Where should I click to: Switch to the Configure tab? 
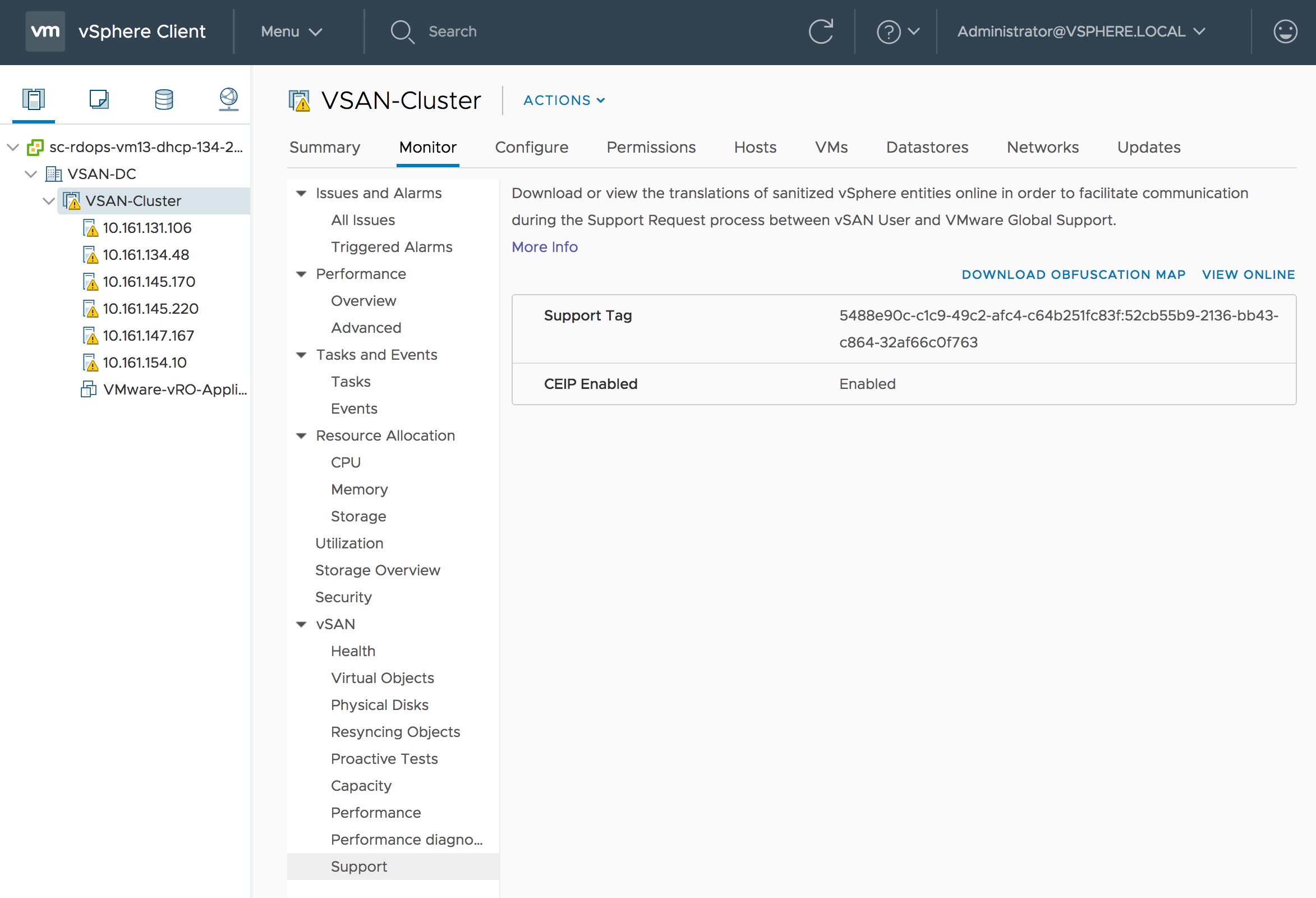(531, 147)
